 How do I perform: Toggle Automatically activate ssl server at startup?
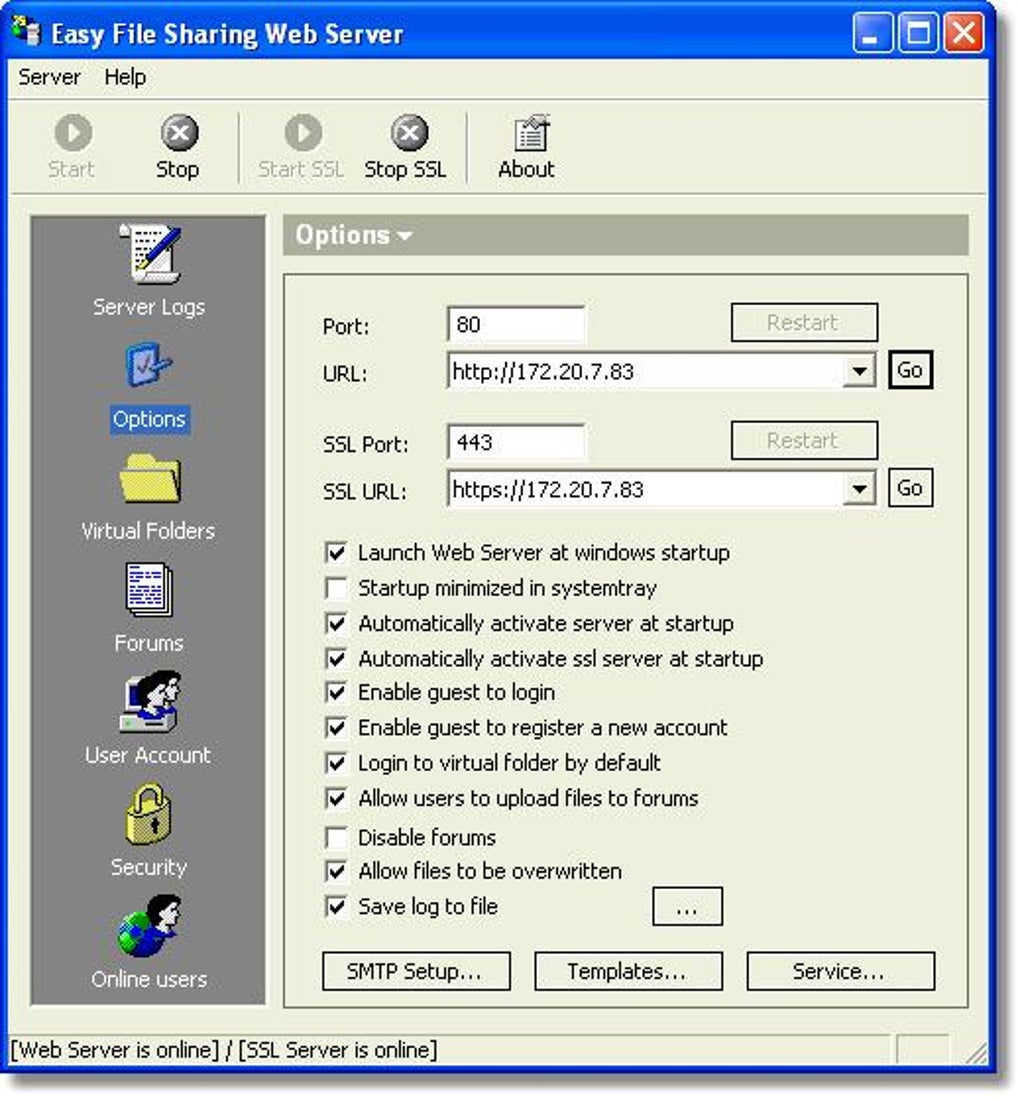337,658
